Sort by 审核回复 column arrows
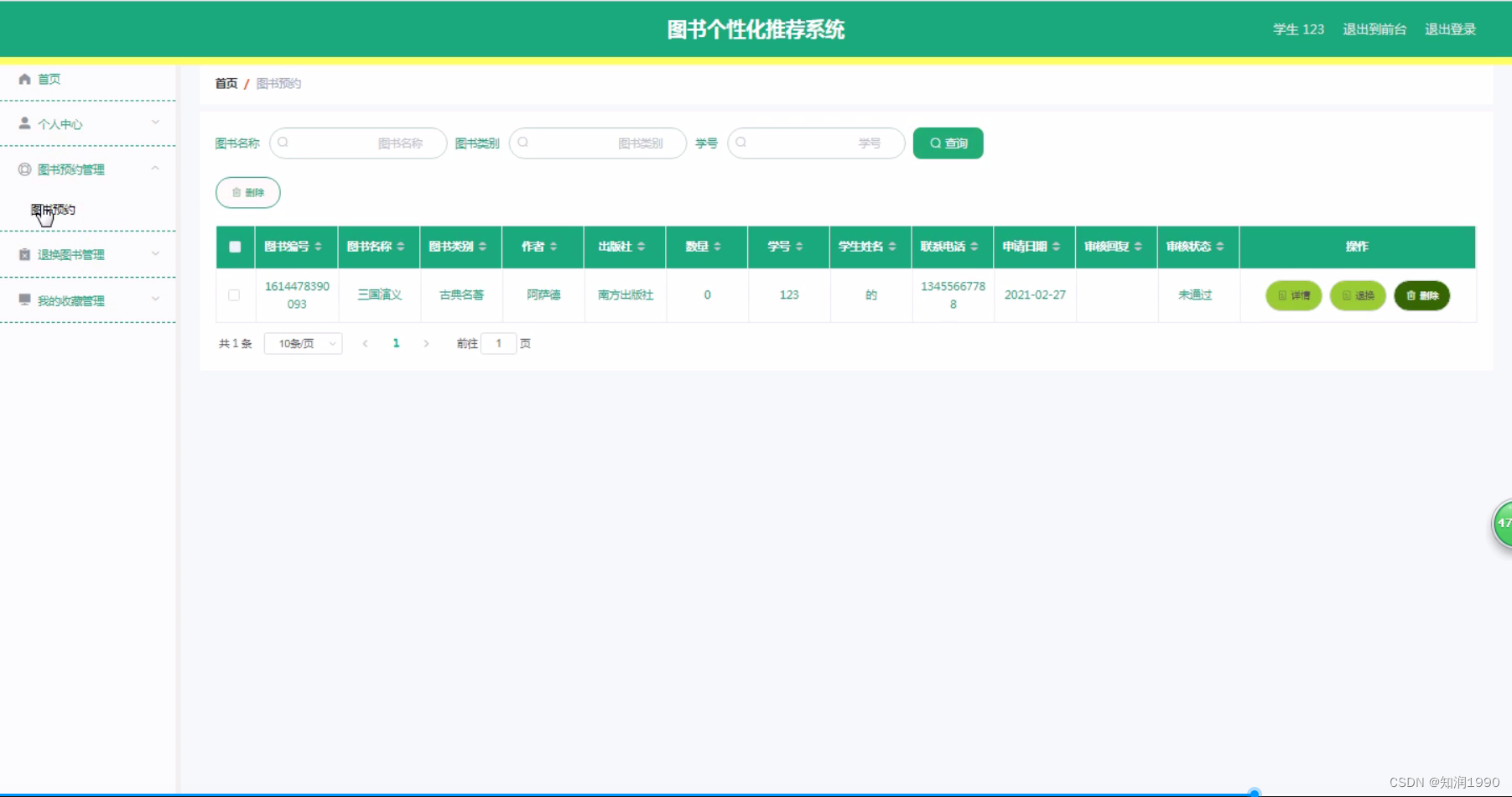This screenshot has height=797, width=1512. [x=1138, y=247]
